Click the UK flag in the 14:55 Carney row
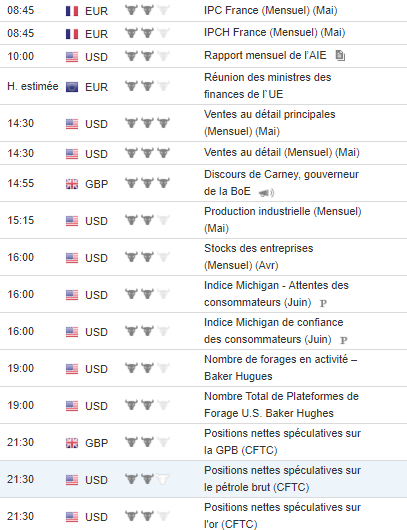The width and height of the screenshot is (407, 530). (x=72, y=184)
